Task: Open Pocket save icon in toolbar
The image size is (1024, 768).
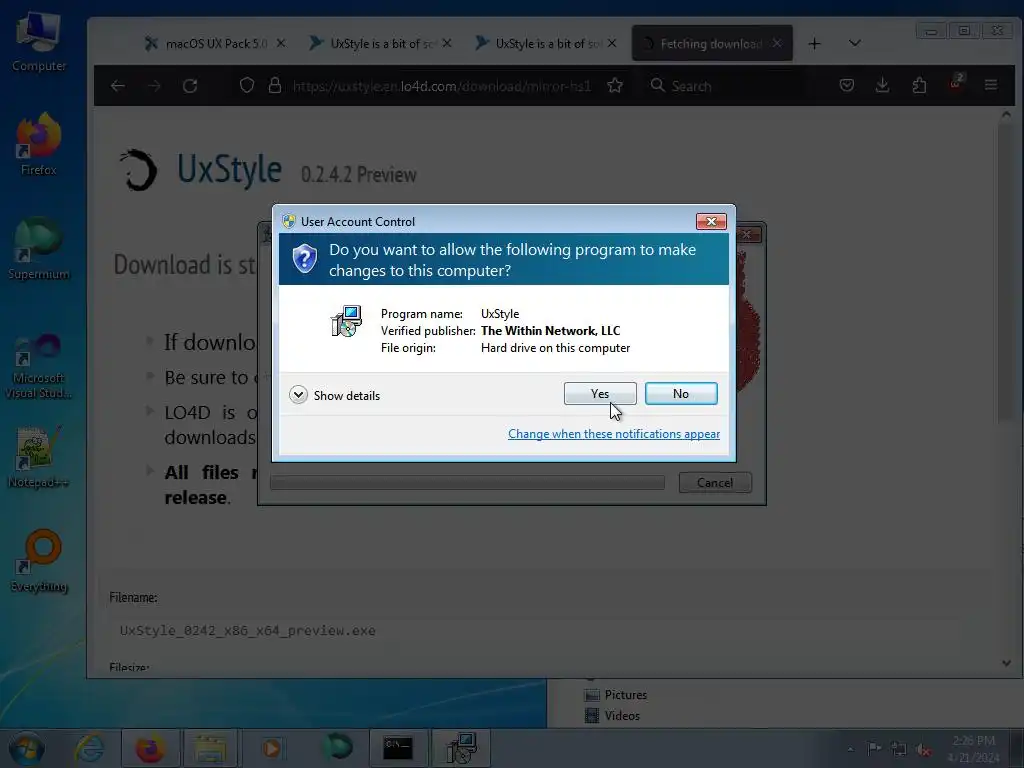Action: (846, 86)
